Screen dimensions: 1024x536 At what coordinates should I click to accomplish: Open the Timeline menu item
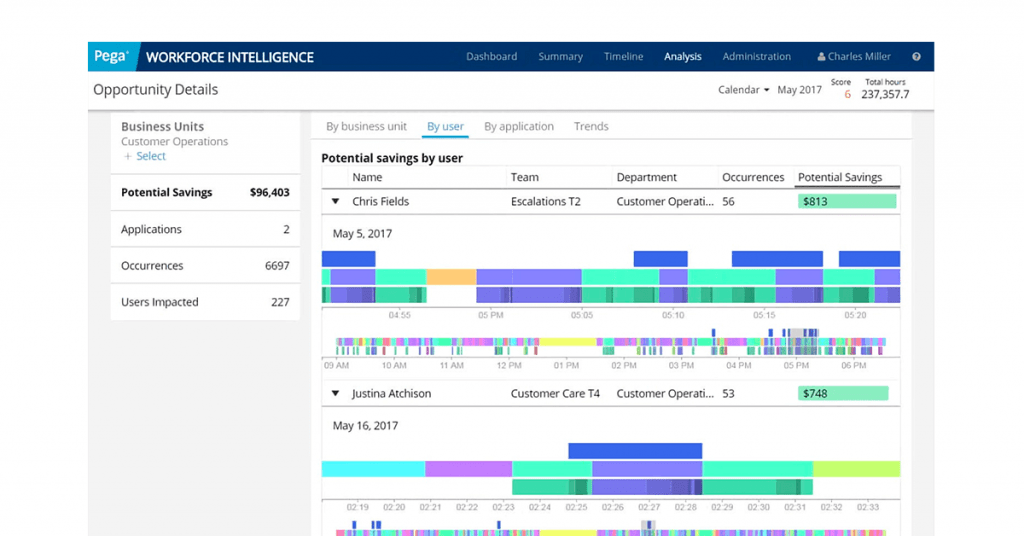tap(623, 57)
